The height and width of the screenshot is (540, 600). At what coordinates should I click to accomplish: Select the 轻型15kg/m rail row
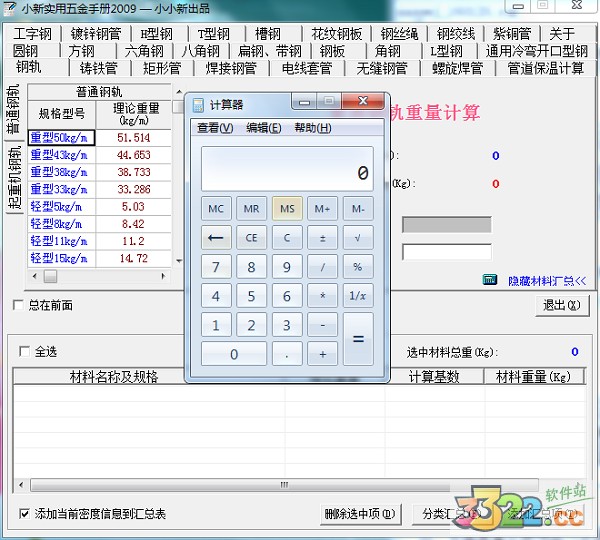coord(99,258)
